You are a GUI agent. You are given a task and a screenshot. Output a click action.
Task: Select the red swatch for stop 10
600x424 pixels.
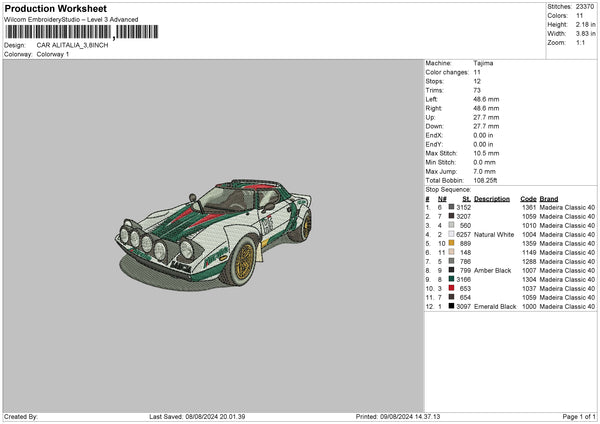(x=452, y=288)
